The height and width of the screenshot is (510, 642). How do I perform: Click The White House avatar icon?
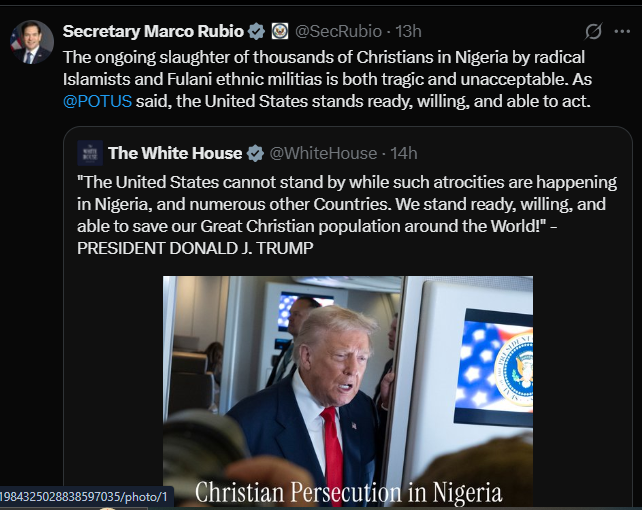click(90, 153)
